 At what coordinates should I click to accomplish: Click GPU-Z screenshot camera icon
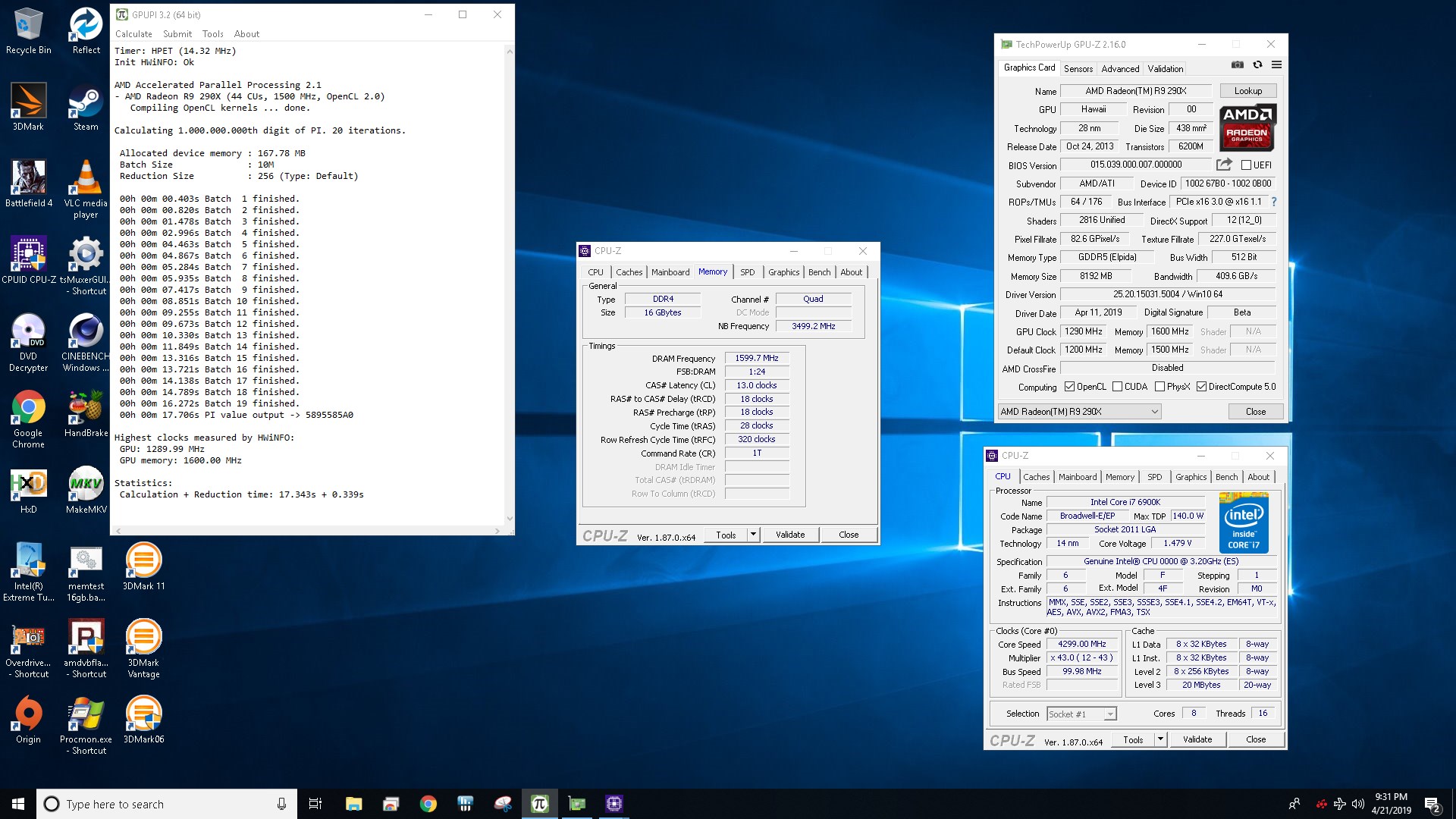tap(1238, 65)
